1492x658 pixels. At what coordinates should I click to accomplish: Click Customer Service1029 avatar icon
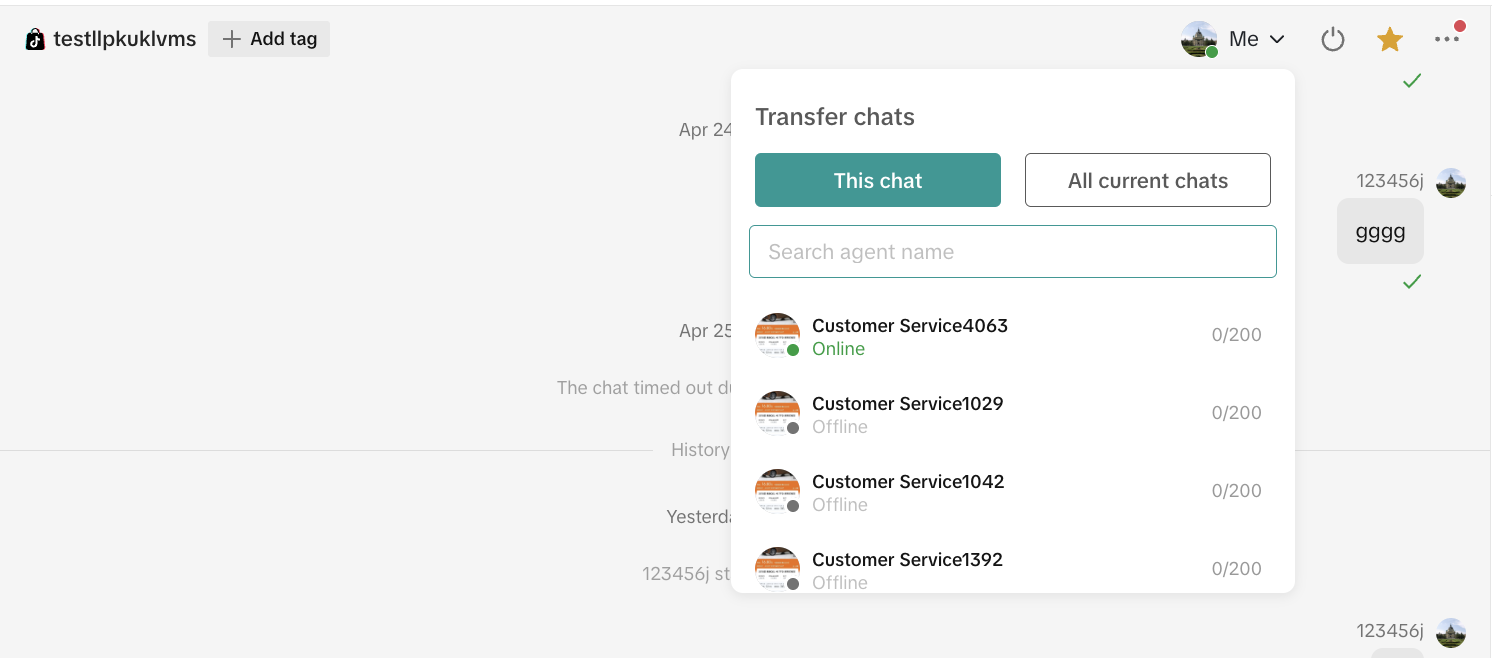point(777,413)
